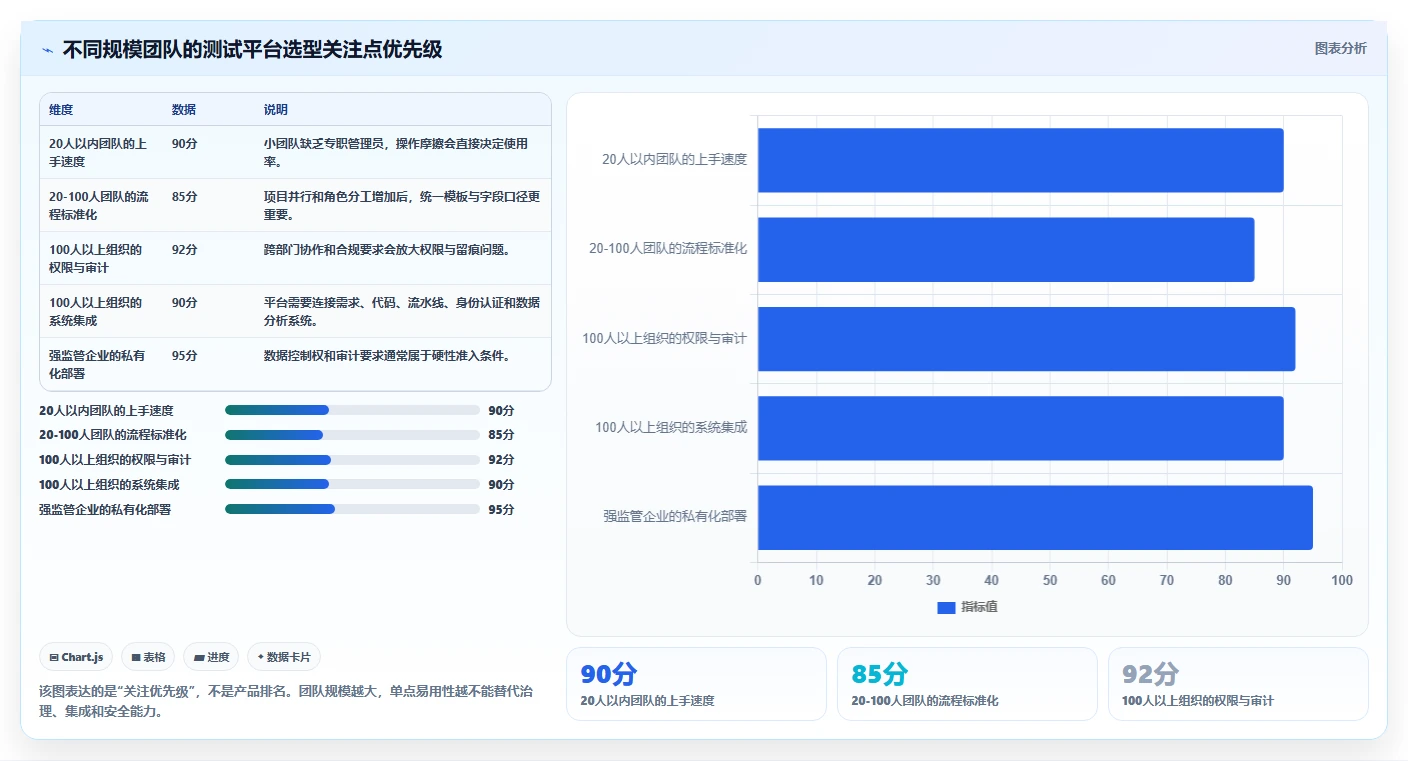Image resolution: width=1408 pixels, height=761 pixels.
Task: Click the x-axis tick label 0
Action: click(x=757, y=580)
